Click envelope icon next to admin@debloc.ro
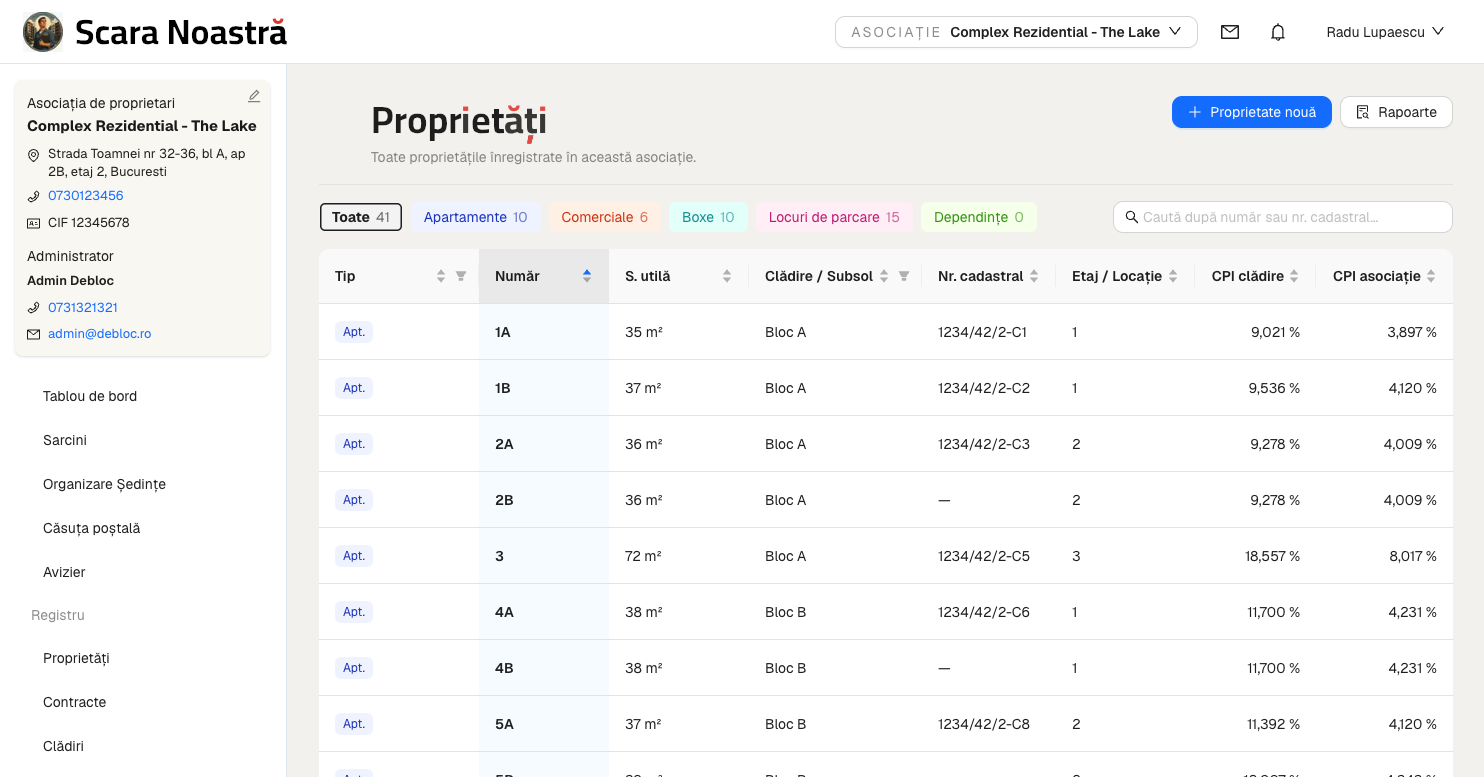Image resolution: width=1484 pixels, height=777 pixels. pyautogui.click(x=33, y=334)
